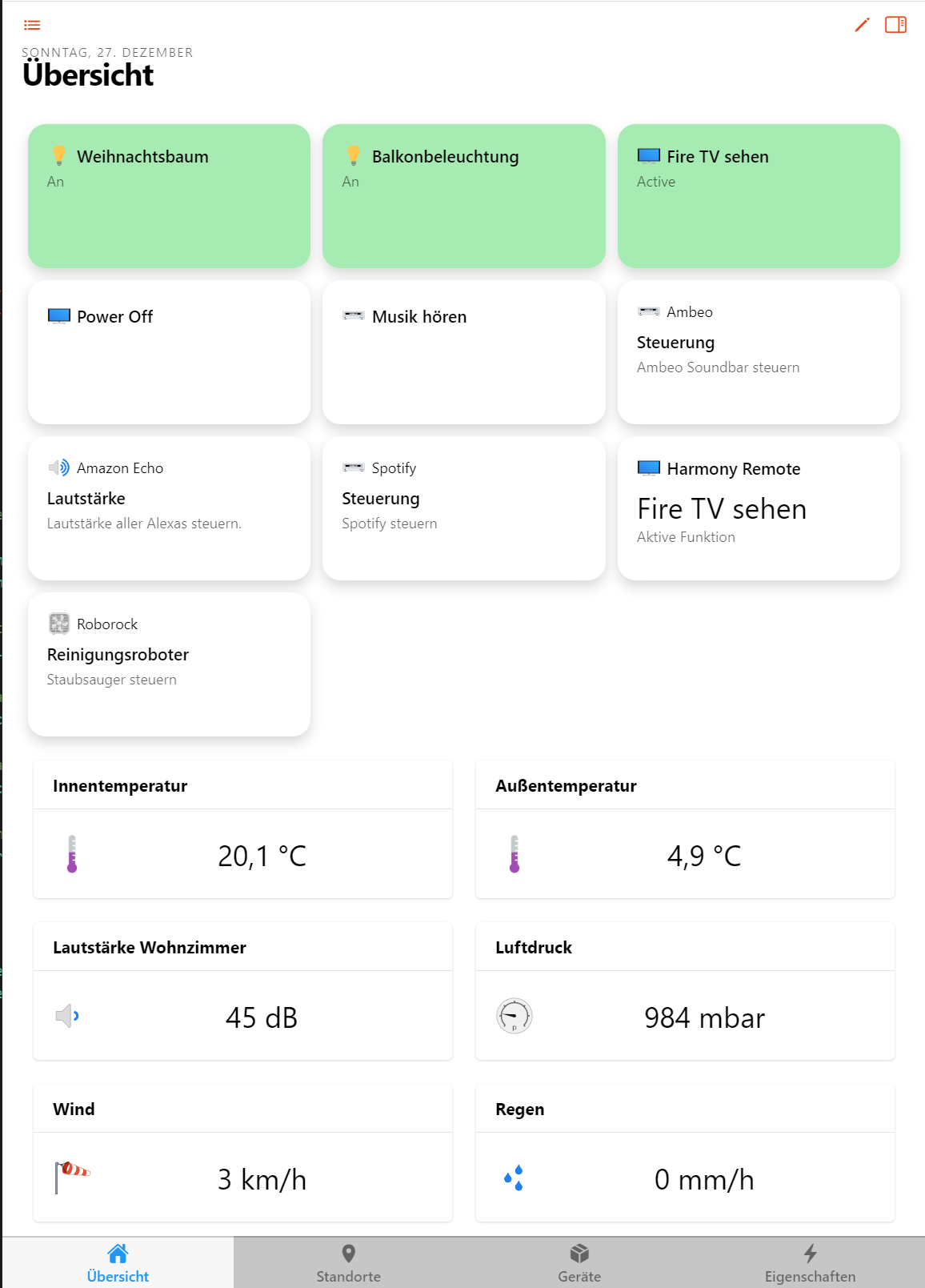This screenshot has height=1288, width=925.
Task: Switch to the Standorte tab
Action: click(x=348, y=1263)
